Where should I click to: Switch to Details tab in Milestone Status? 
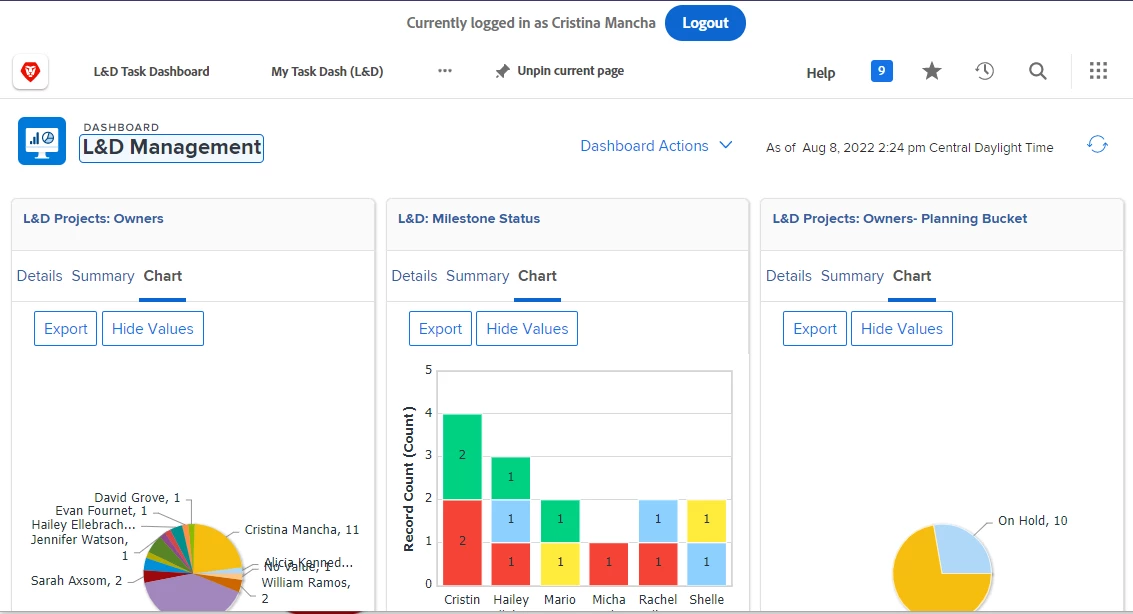pyautogui.click(x=414, y=276)
